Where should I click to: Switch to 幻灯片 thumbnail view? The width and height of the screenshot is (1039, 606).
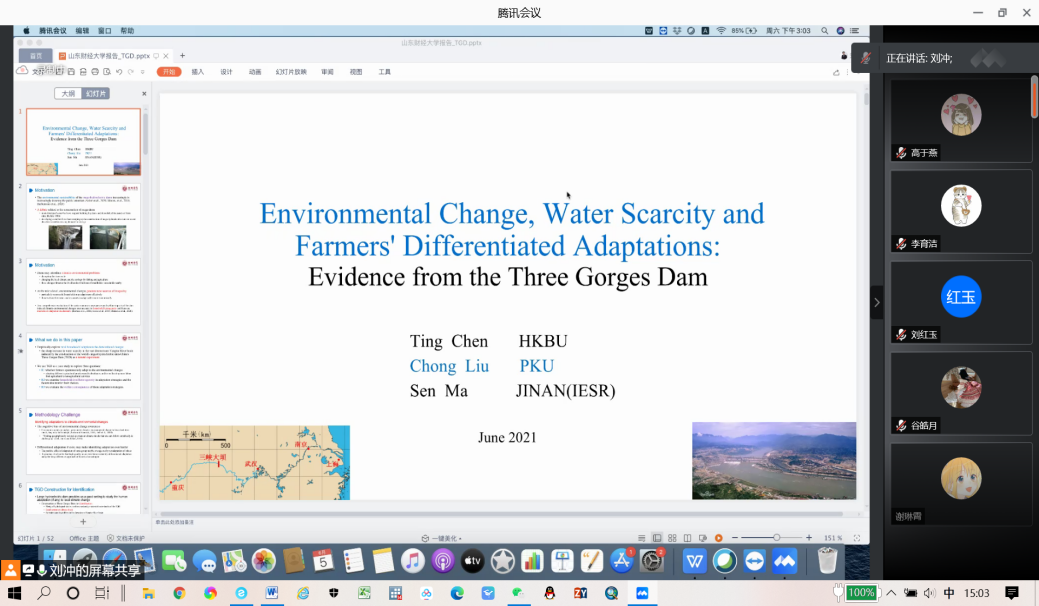tap(96, 93)
